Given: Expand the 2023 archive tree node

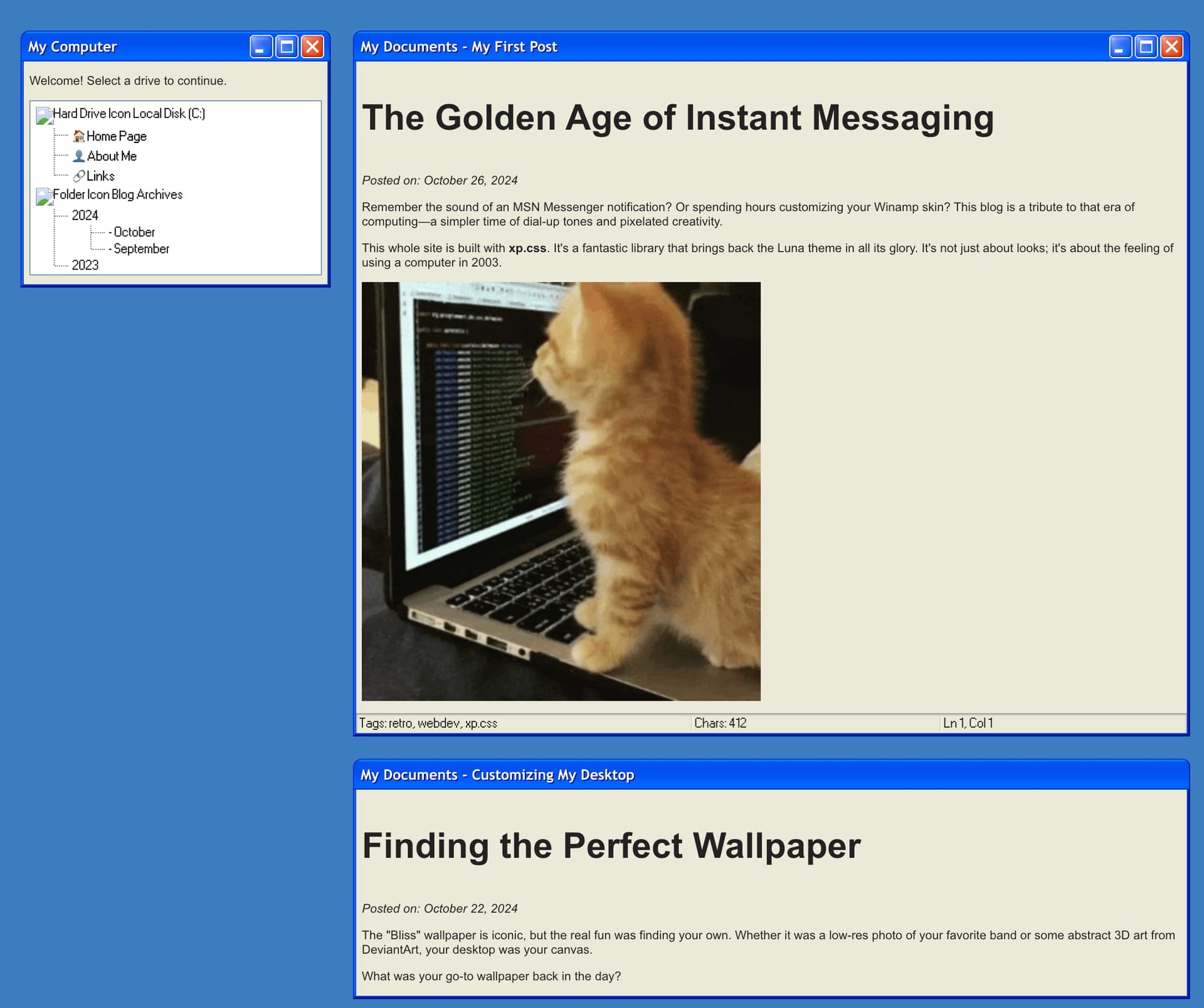Looking at the screenshot, I should coord(85,265).
